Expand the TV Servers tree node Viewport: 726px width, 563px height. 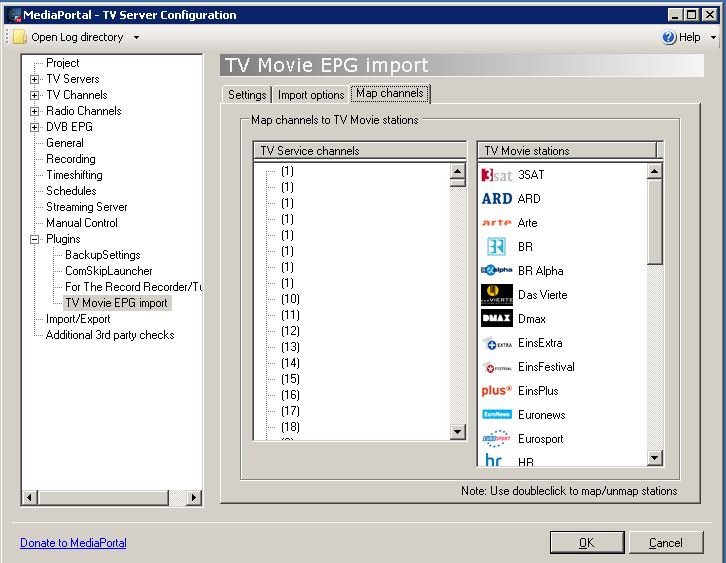pos(34,79)
